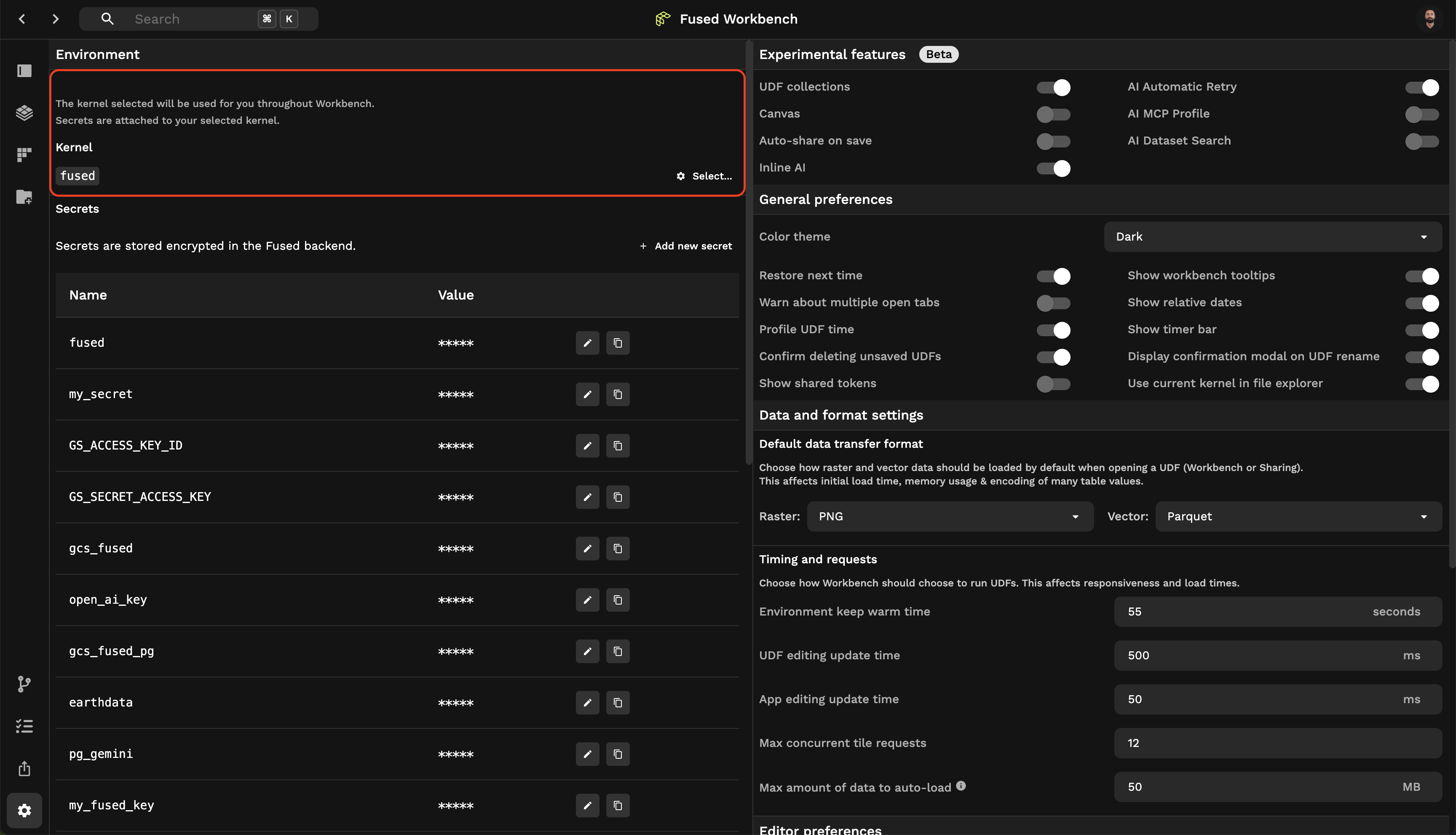
Task: Click info icon beside Max auto-load data
Action: coord(961,786)
